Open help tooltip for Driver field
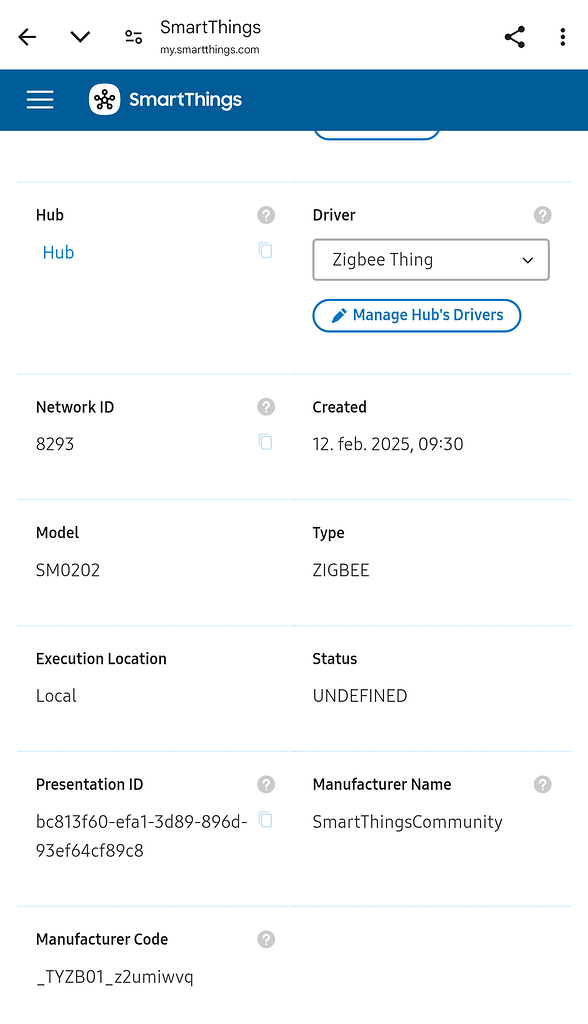588x1024 pixels. (x=542, y=215)
